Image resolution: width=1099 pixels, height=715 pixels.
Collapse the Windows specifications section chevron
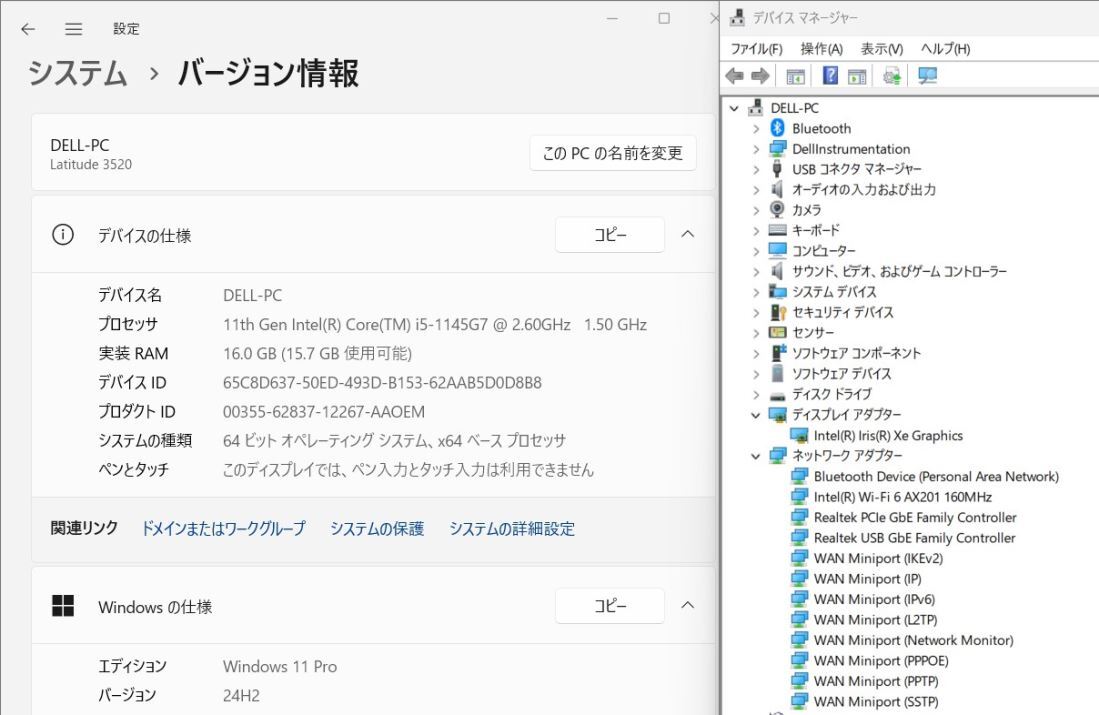[x=688, y=605]
